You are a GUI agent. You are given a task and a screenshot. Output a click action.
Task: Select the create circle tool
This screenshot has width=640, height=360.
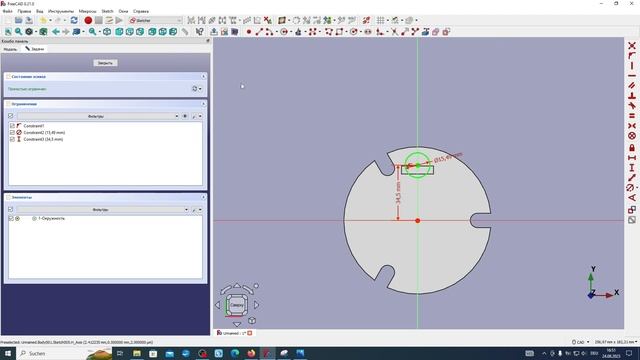284,31
